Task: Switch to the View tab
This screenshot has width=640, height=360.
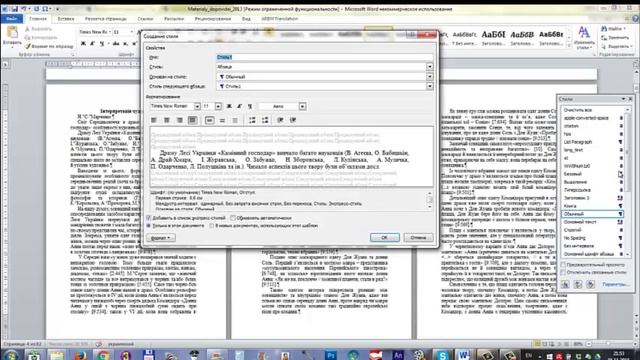Action: click(246, 19)
